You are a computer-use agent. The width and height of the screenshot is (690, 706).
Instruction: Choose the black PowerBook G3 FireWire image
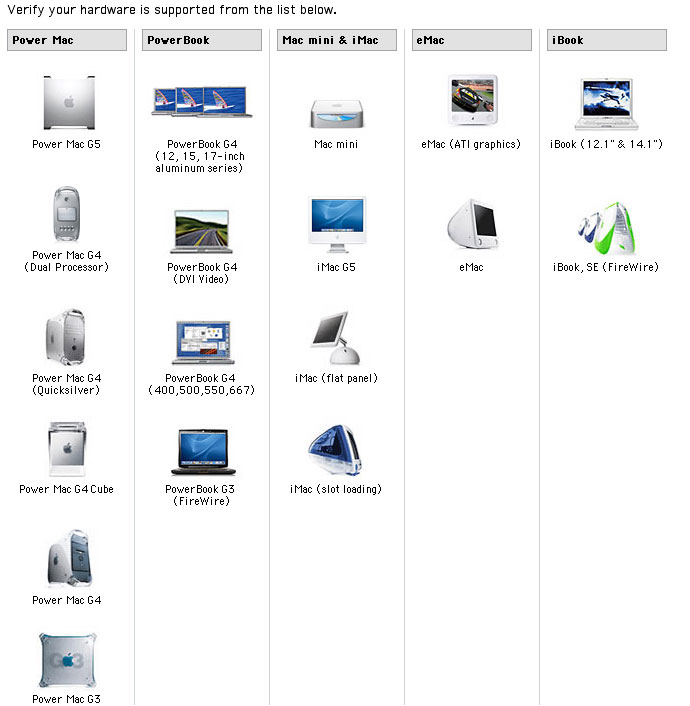tap(203, 452)
